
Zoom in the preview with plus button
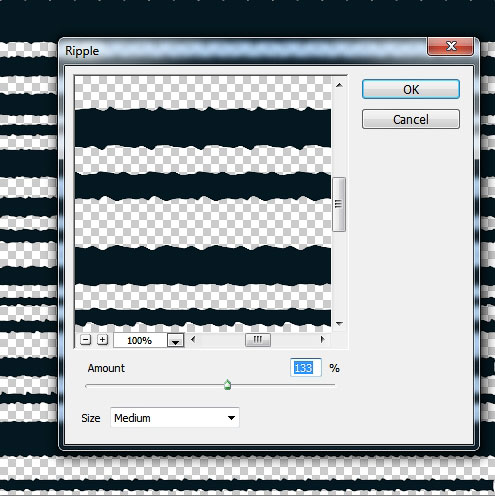click(102, 340)
